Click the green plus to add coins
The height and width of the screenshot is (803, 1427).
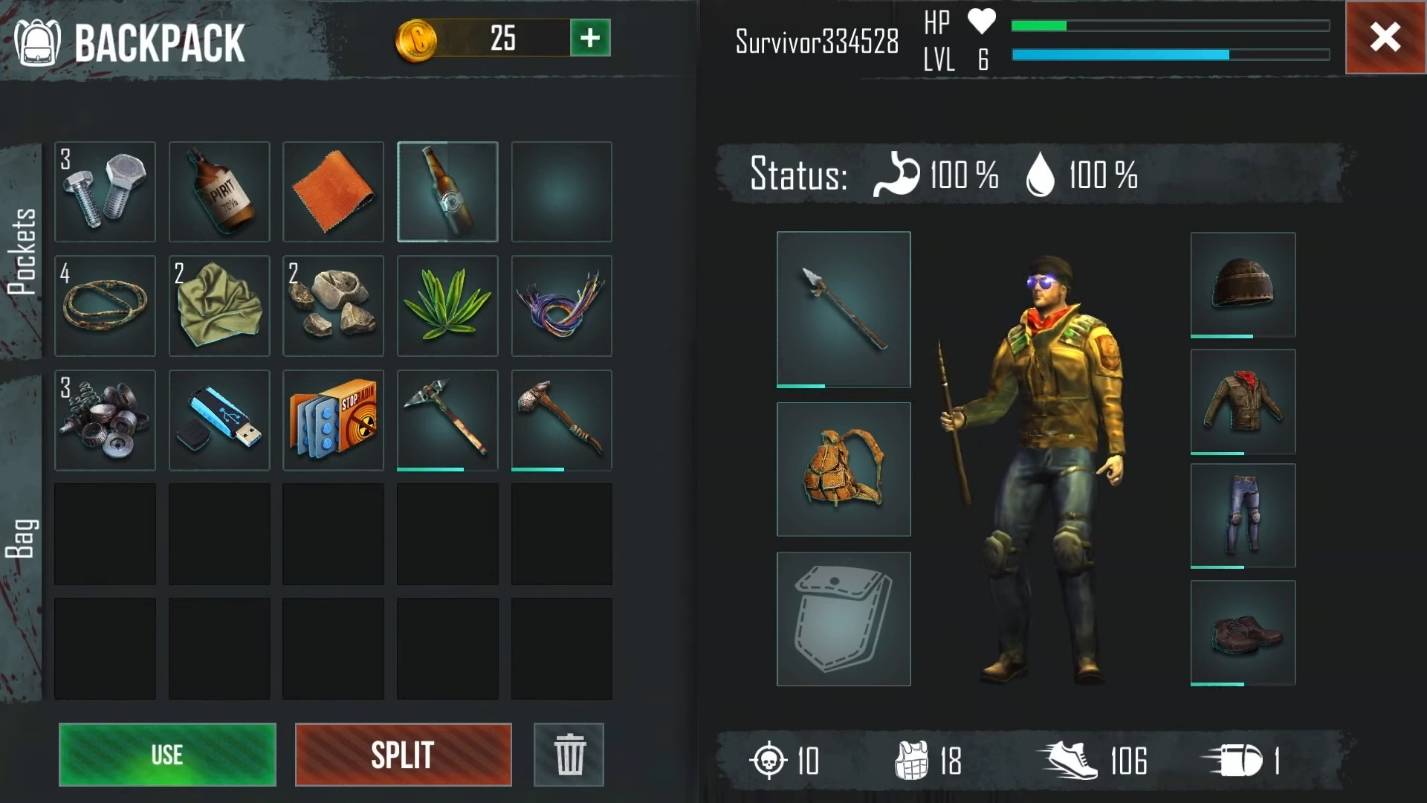[x=591, y=39]
